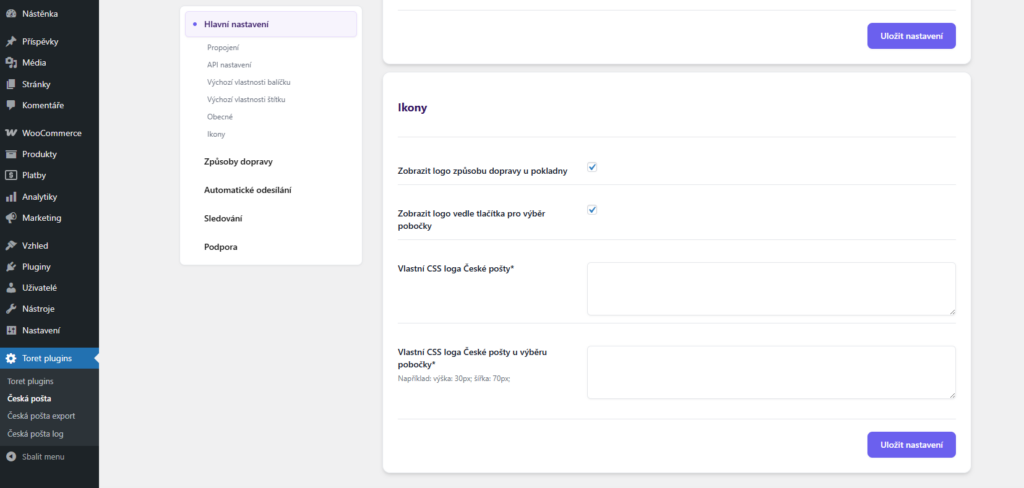Collapse sidebar with Sbalit menu icon
Viewport: 1024px width, 488px height.
point(11,456)
